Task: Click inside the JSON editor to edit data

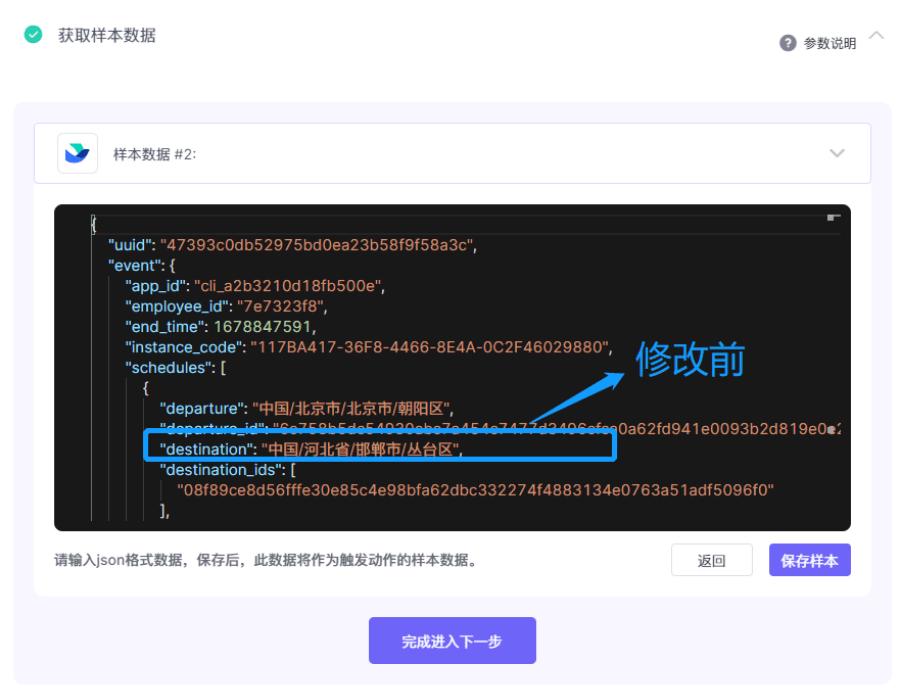Action: click(x=450, y=300)
